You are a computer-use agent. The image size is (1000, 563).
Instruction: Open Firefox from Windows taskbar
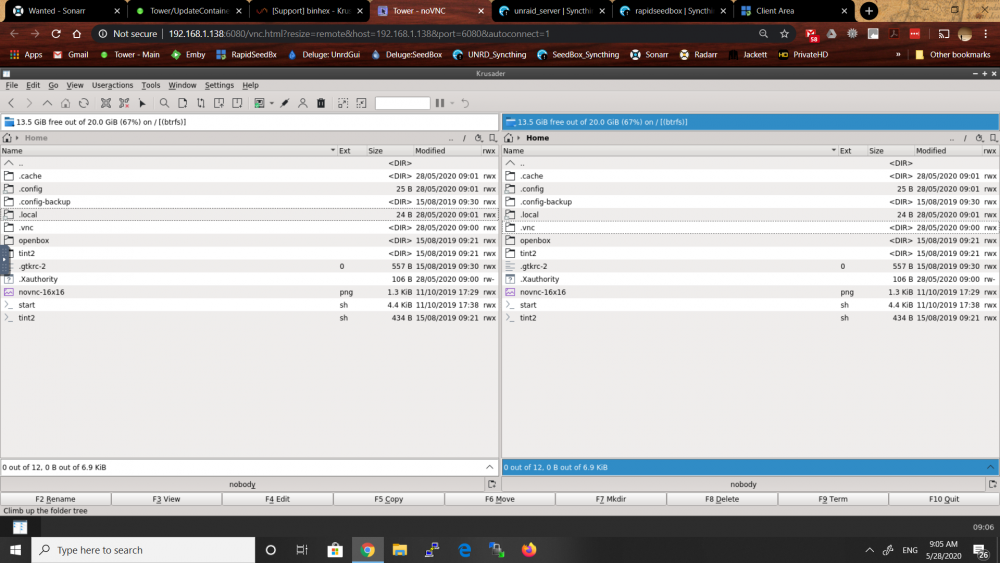[x=529, y=550]
